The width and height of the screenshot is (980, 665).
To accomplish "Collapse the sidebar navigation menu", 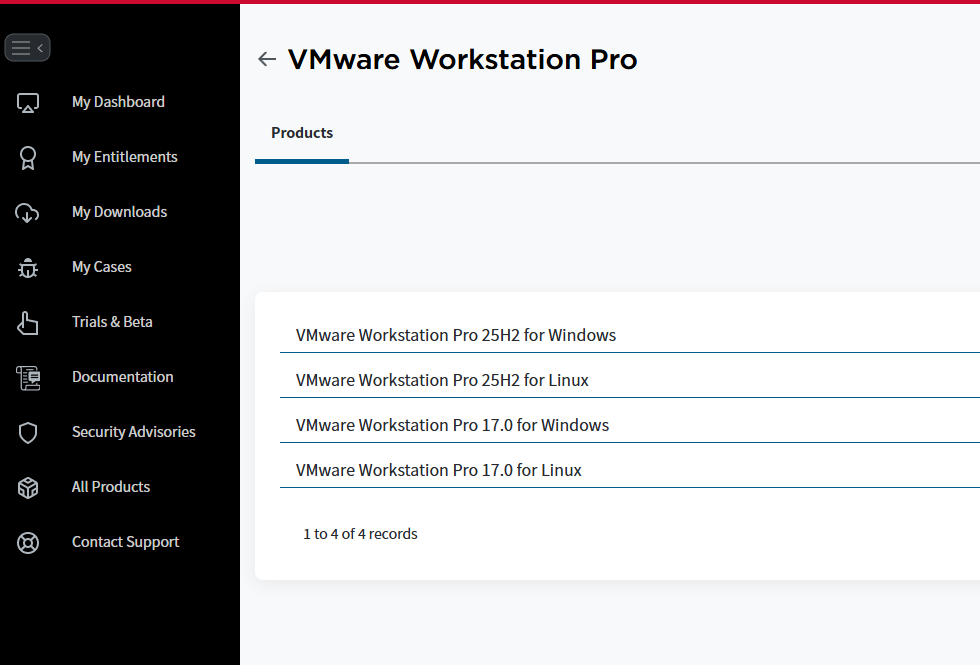I will pyautogui.click(x=27, y=48).
